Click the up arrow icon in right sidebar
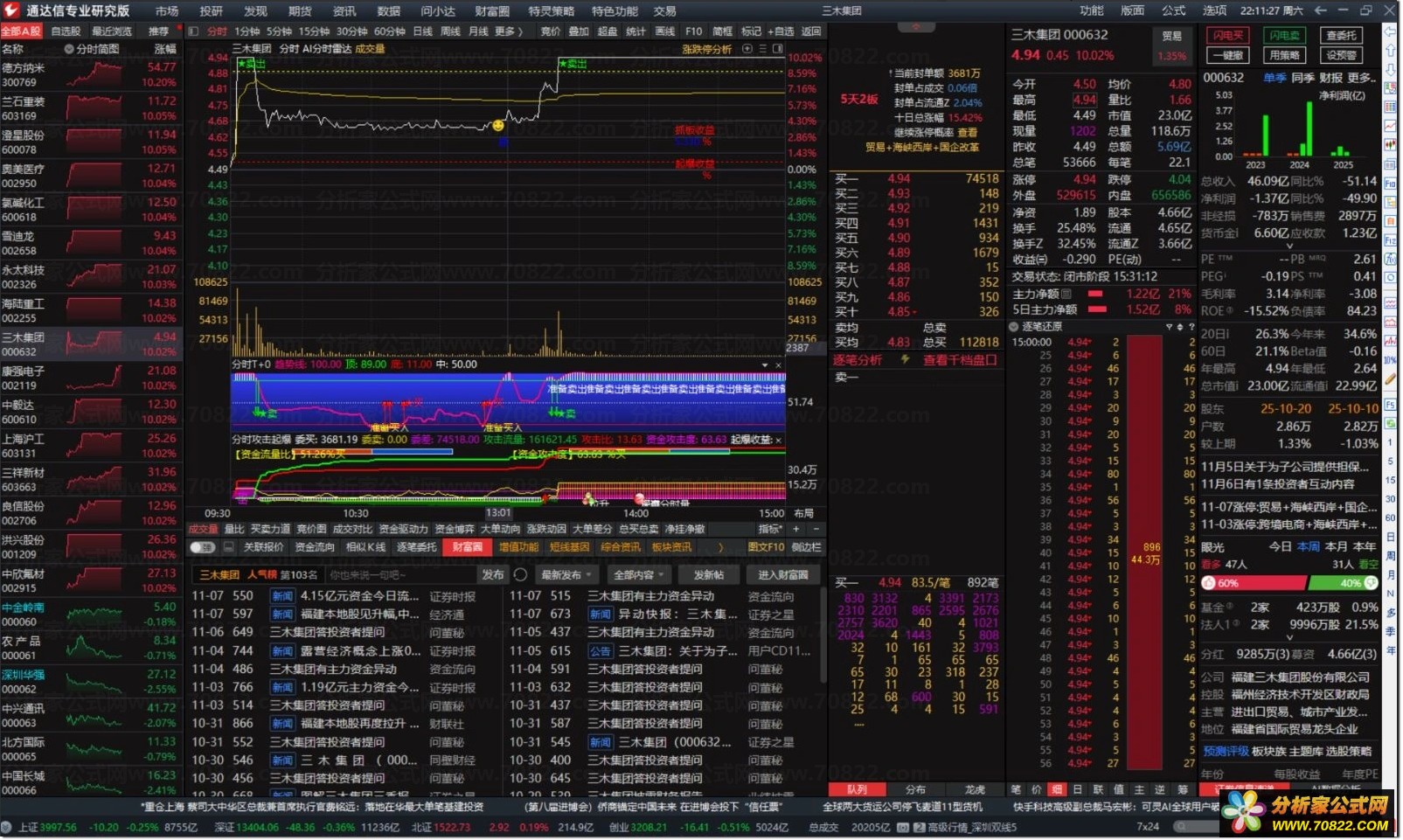The height and width of the screenshot is (840, 1403). 1390,51
